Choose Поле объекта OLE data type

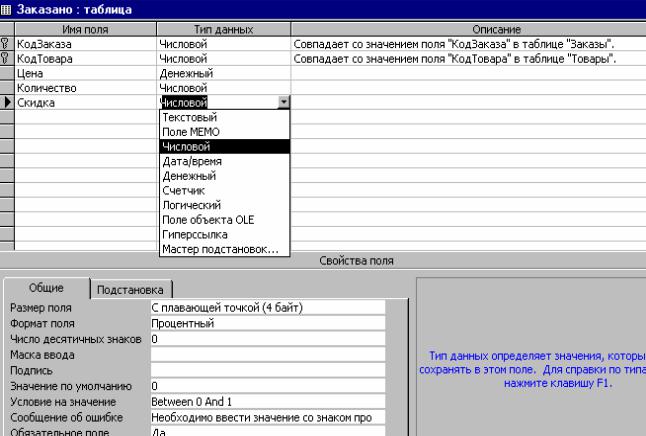point(225,220)
